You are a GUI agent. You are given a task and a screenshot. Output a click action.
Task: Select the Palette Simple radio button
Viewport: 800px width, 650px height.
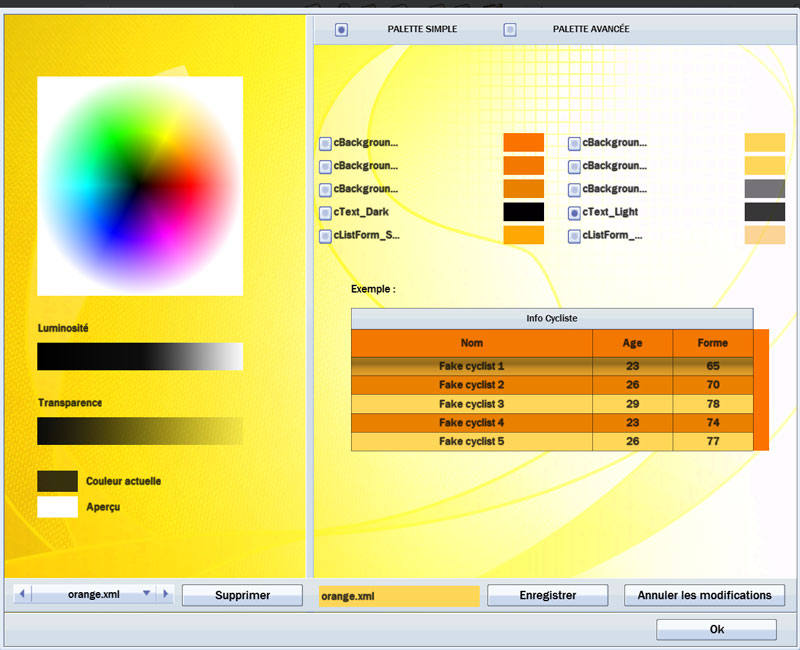(x=342, y=30)
